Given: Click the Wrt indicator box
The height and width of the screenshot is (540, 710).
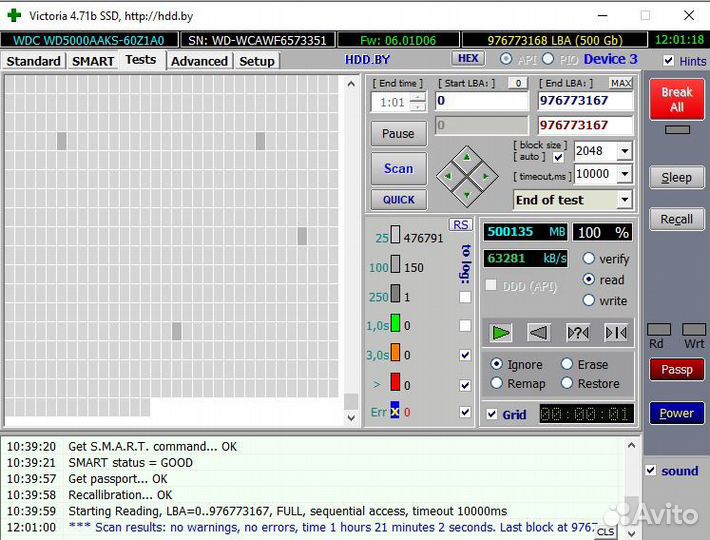Looking at the screenshot, I should pos(694,330).
